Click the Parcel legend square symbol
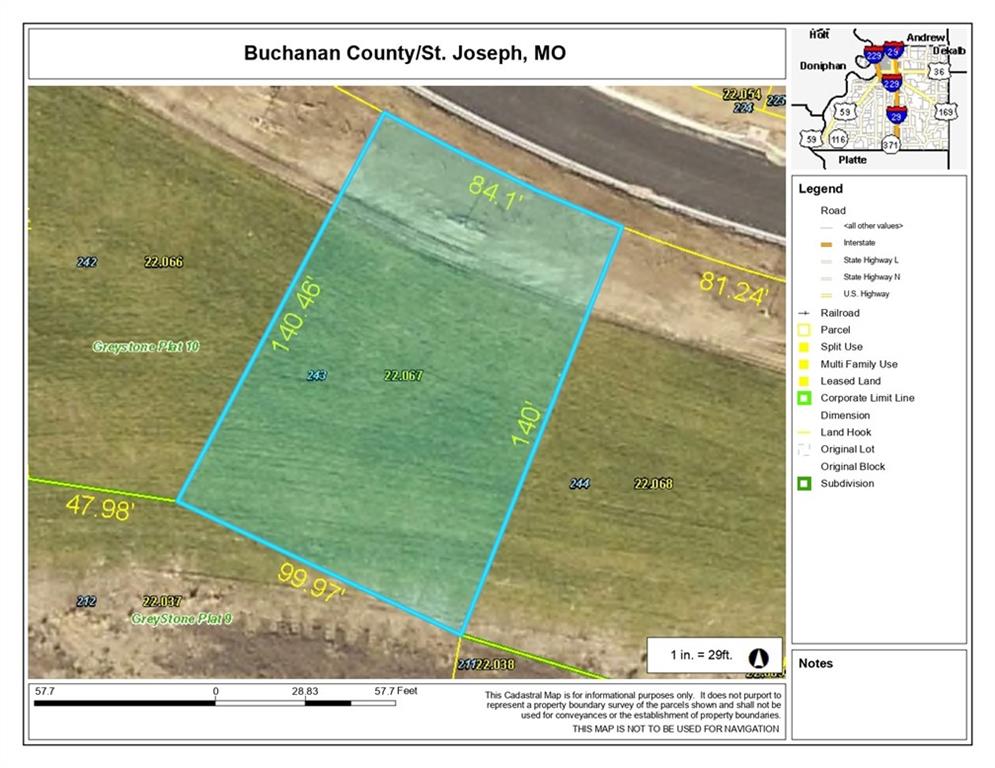This screenshot has width=995, height=768. pyautogui.click(x=804, y=329)
